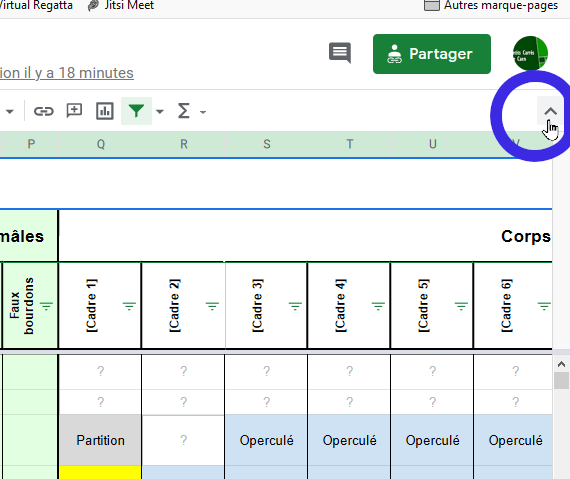Select the gray Partition cell
The image size is (570, 479).
100,440
